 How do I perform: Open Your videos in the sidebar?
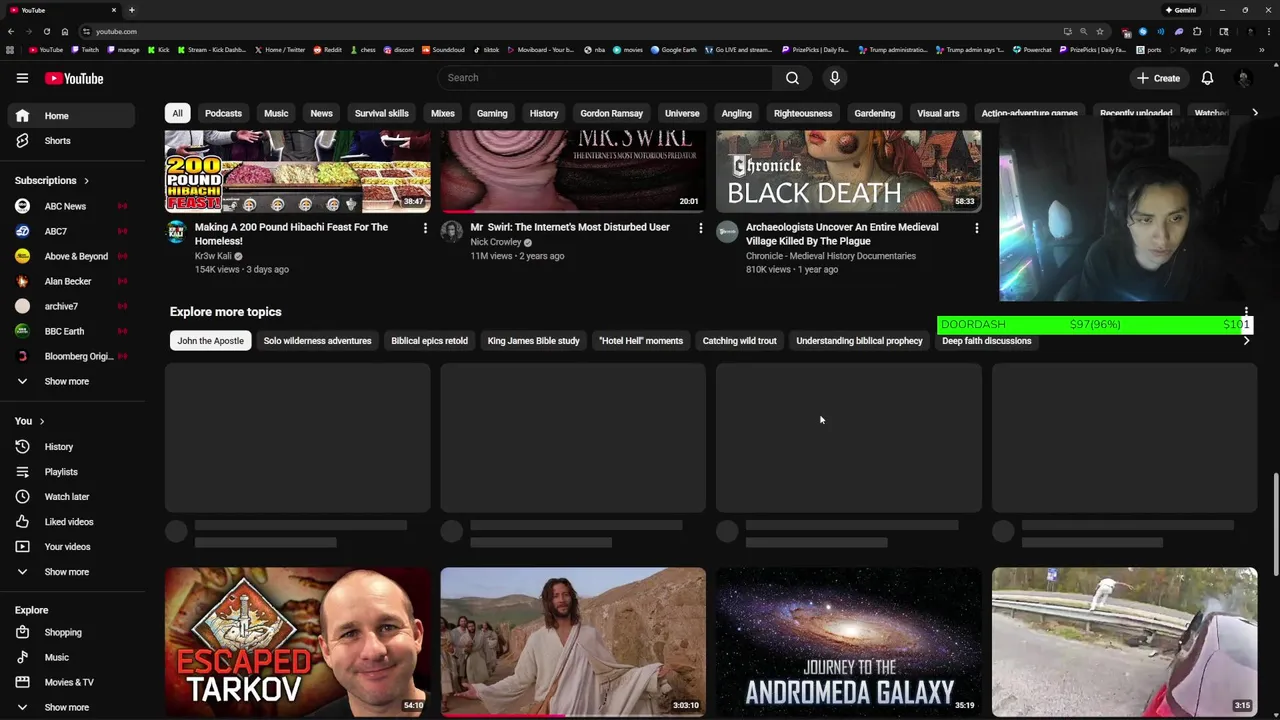pos(70,547)
